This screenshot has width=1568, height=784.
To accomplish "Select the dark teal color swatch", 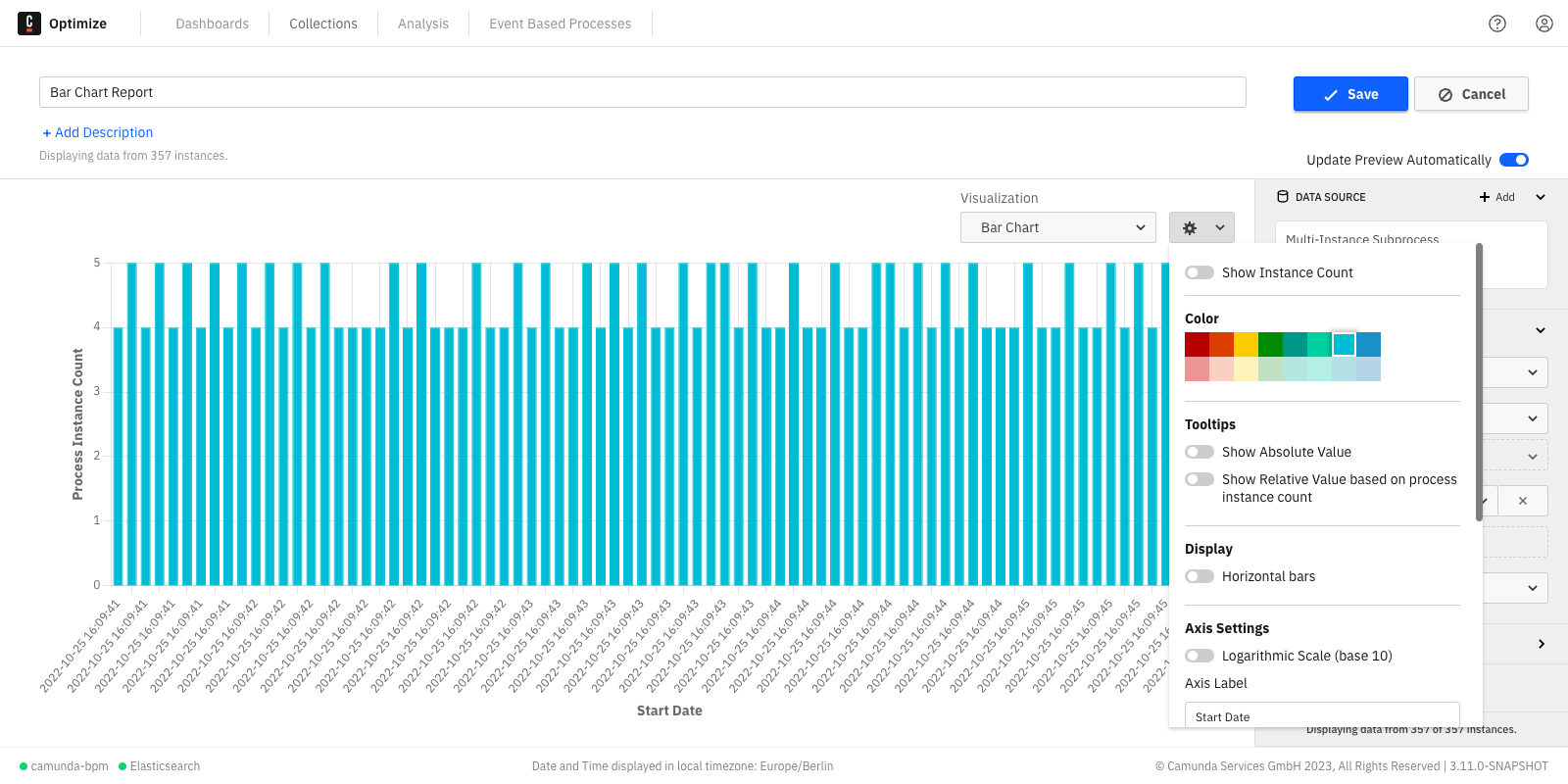I will [x=1295, y=344].
